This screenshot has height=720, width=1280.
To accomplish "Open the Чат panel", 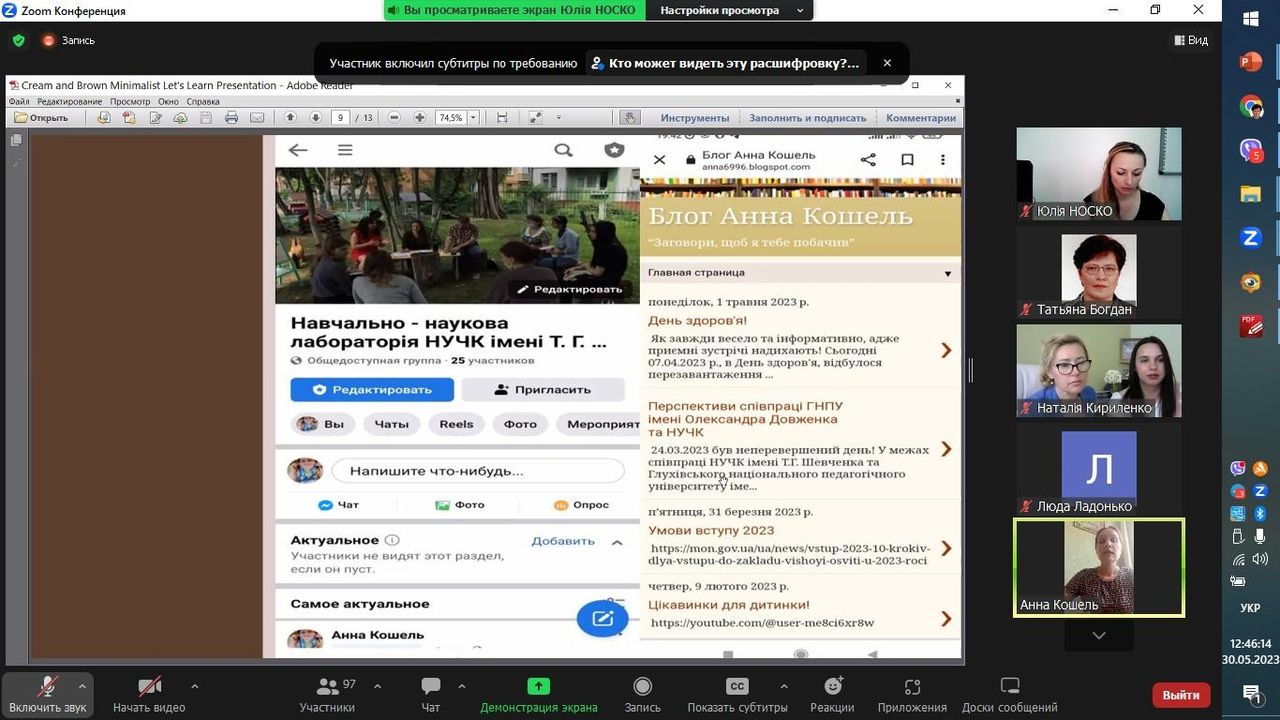I will tap(431, 694).
